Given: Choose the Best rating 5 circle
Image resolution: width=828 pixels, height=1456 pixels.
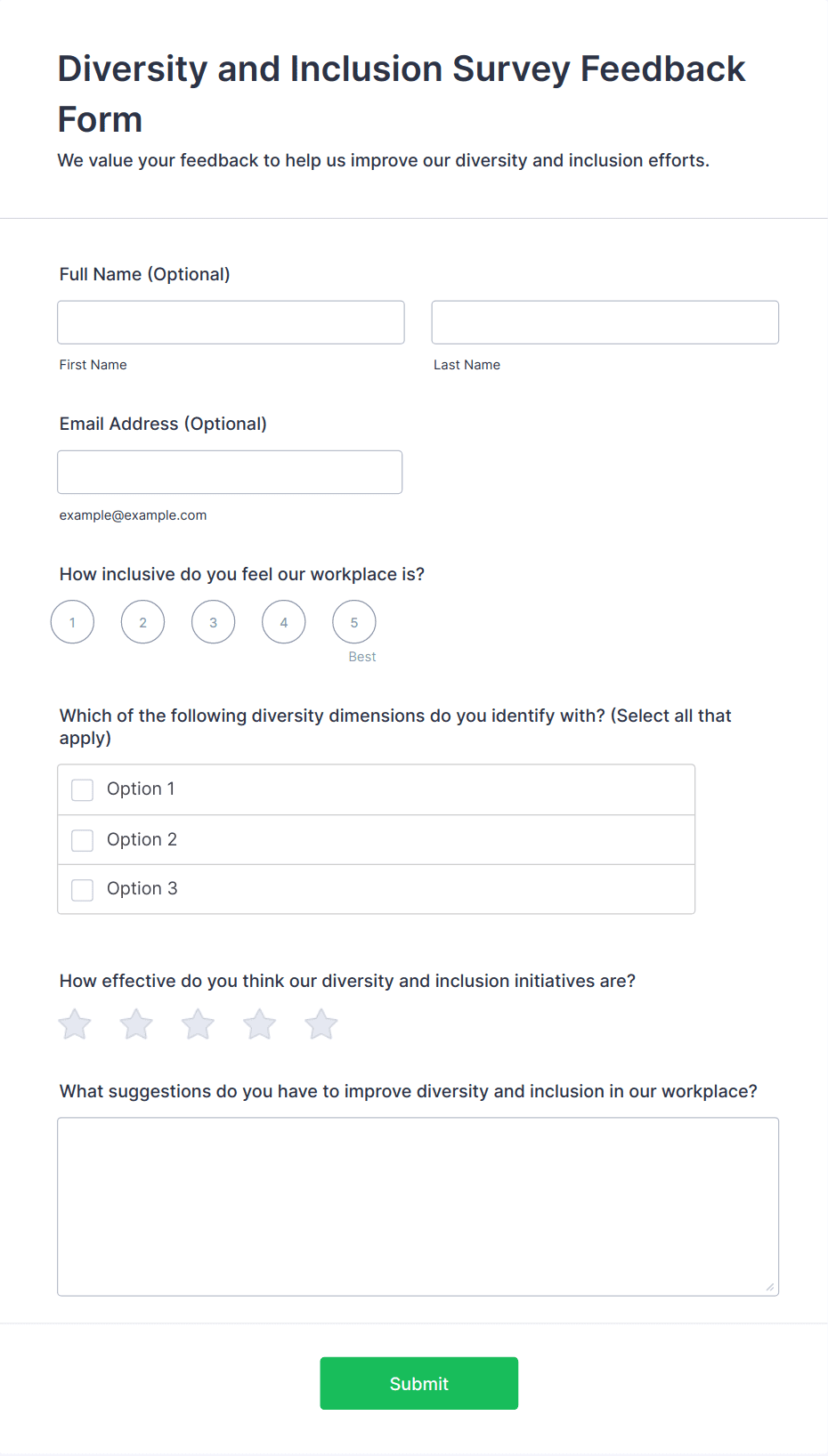Looking at the screenshot, I should 354,622.
